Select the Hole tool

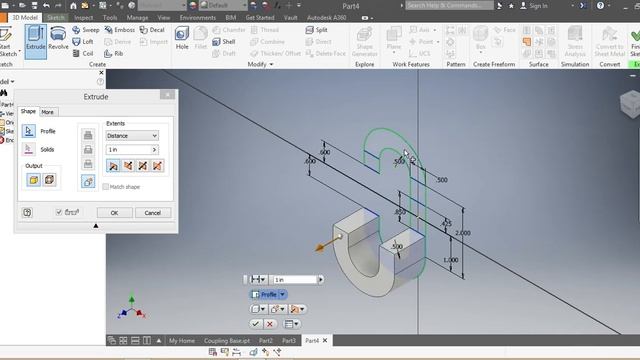pos(182,38)
